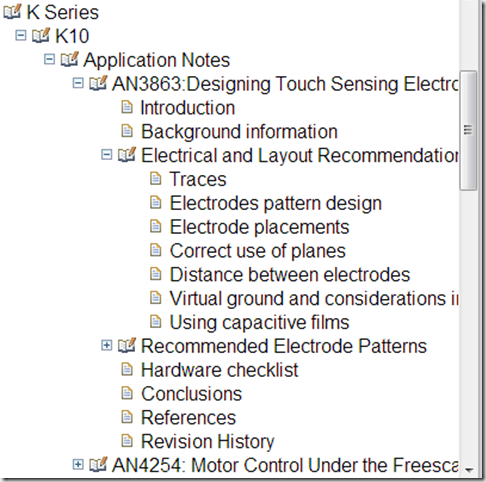This screenshot has width=486, height=482.
Task: Click the Revision History page icon
Action: [127, 441]
